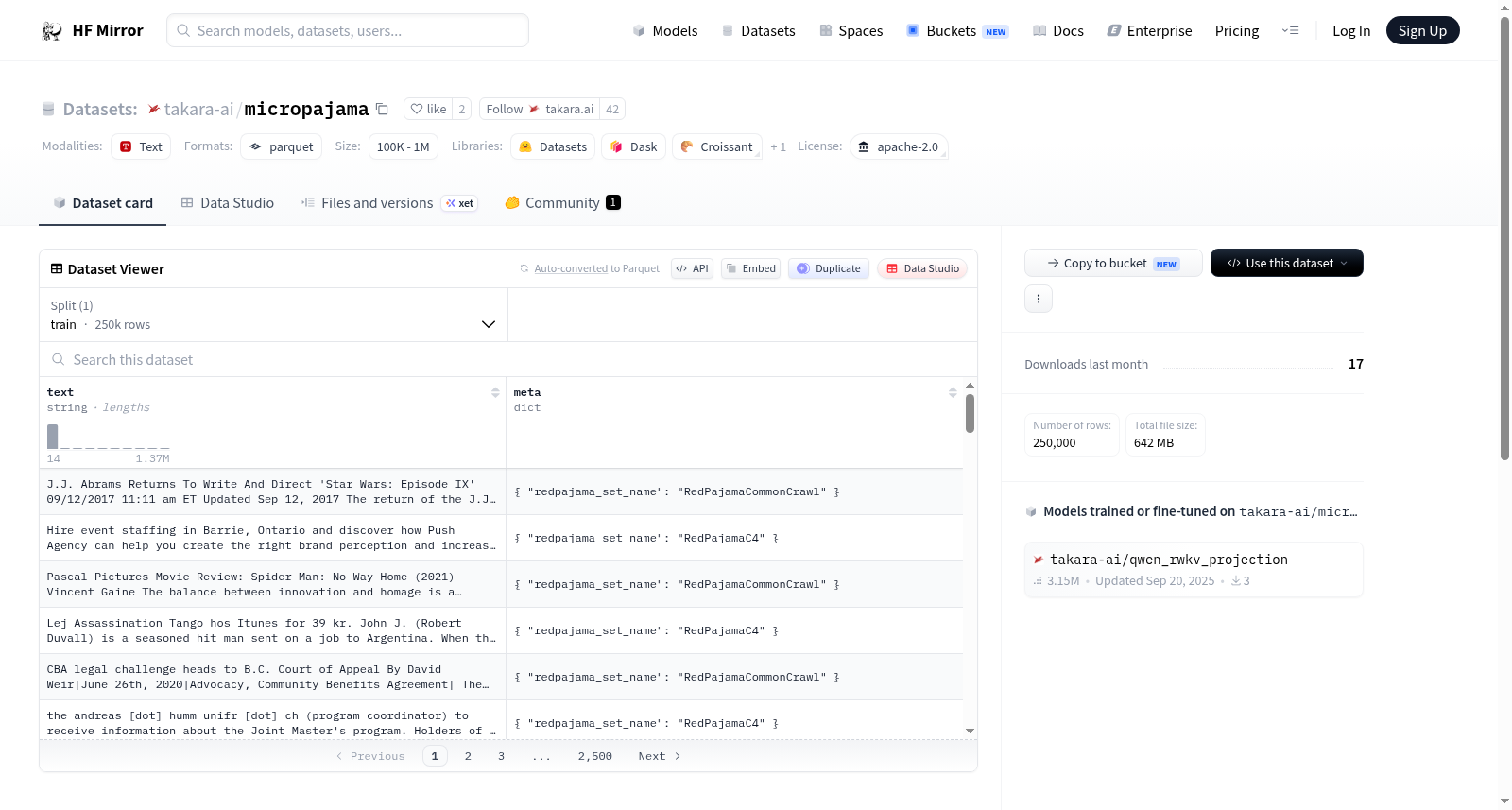Switch to the Dataset card tab
The height and width of the screenshot is (810, 1512).
tap(102, 203)
